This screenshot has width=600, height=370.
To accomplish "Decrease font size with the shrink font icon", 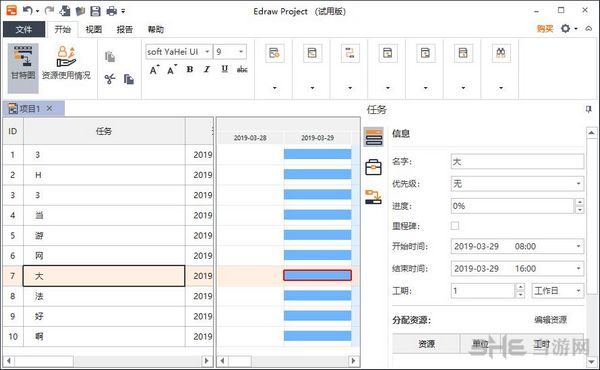I will tap(172, 70).
